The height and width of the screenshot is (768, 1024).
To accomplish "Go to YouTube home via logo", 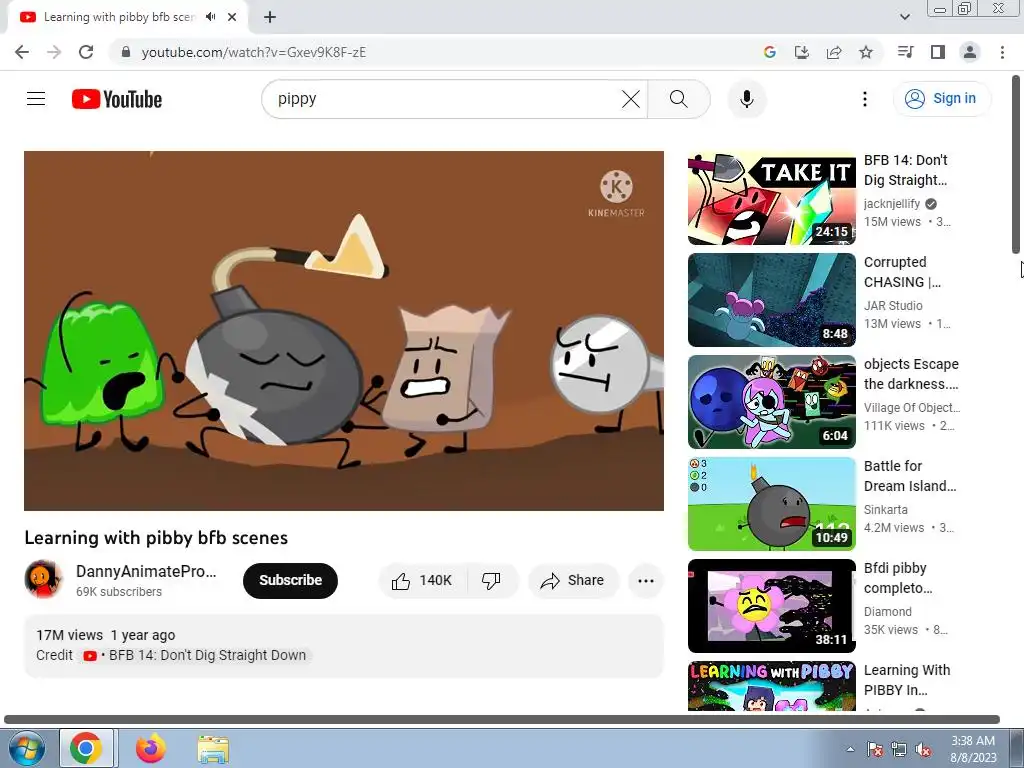I will [116, 99].
